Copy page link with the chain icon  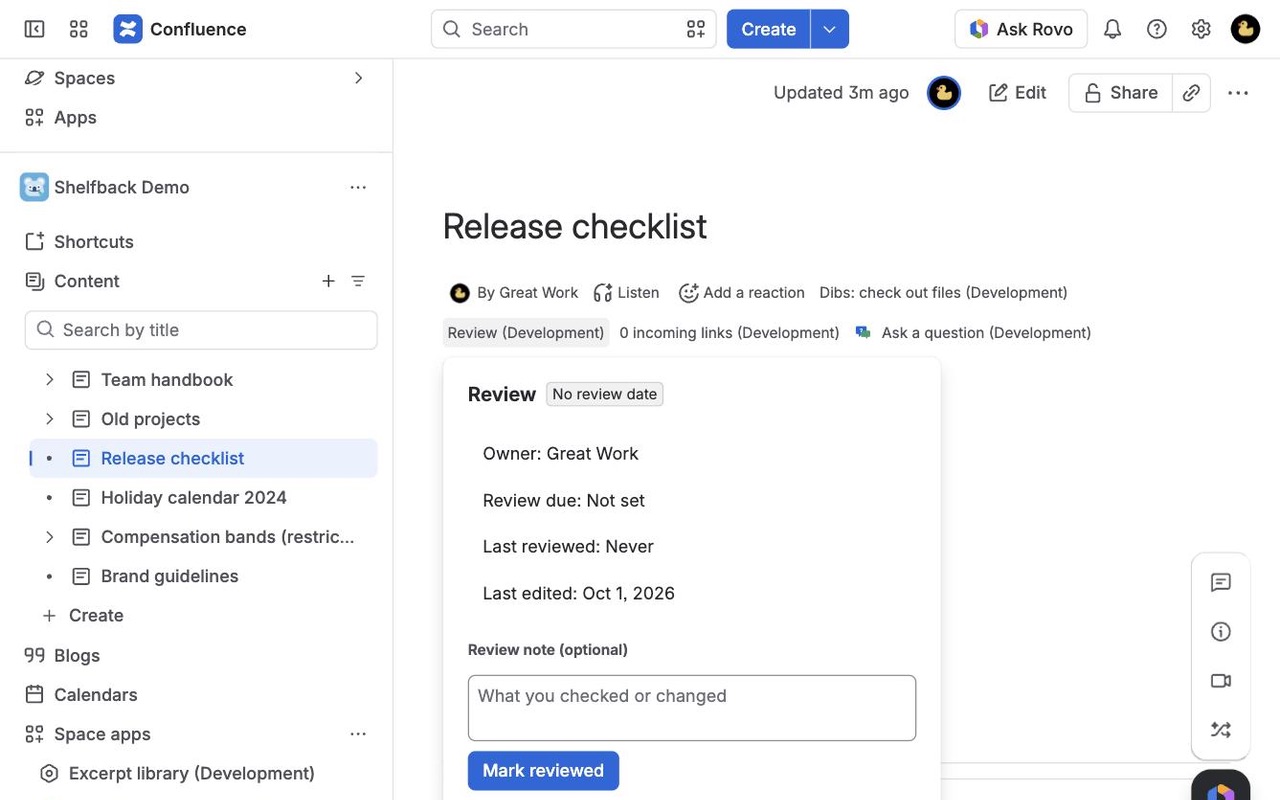(x=1191, y=93)
